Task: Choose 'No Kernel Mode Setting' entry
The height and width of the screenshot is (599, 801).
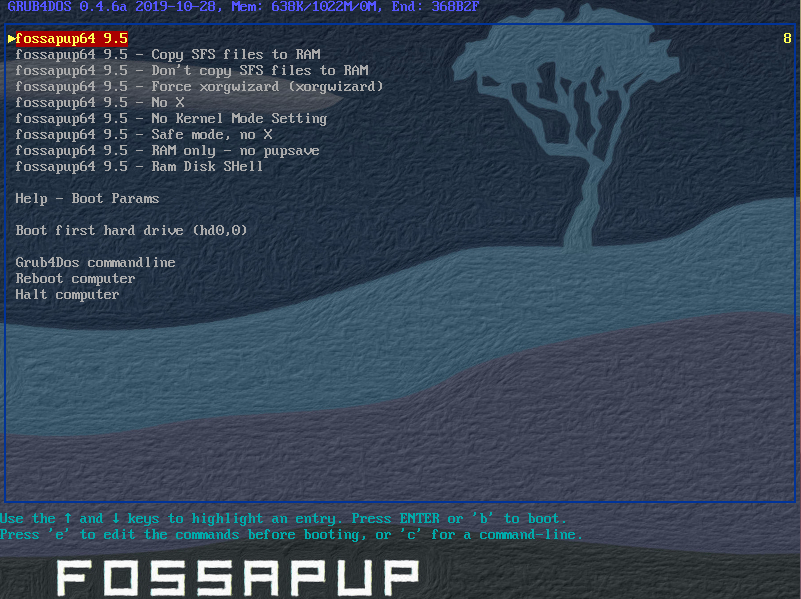Action: coord(171,118)
